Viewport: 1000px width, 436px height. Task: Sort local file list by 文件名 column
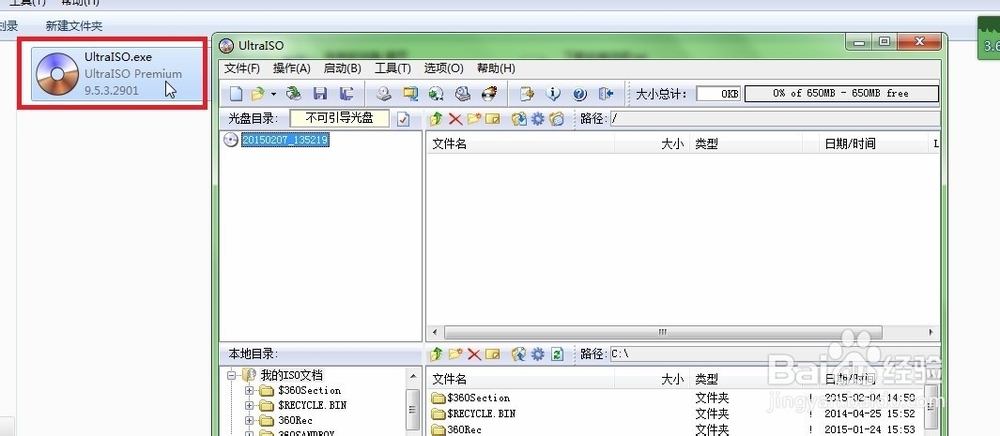pos(520,379)
